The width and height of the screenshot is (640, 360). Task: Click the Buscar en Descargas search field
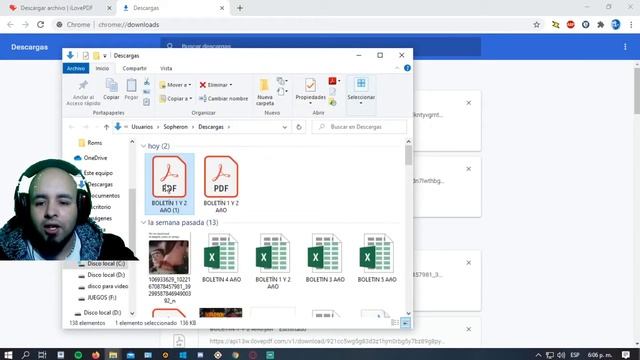[359, 127]
